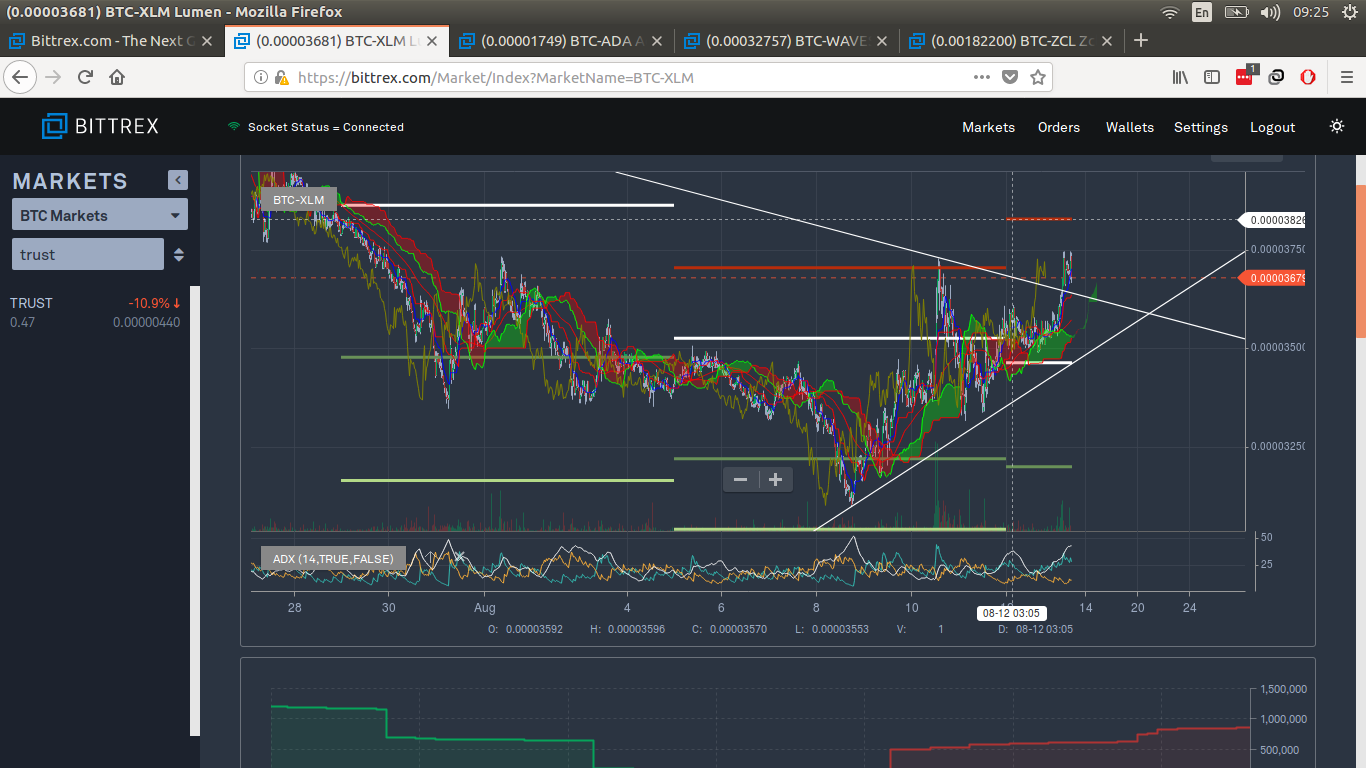Open the red extension with badge 1
Viewport: 1366px width, 768px height.
coord(1245,76)
